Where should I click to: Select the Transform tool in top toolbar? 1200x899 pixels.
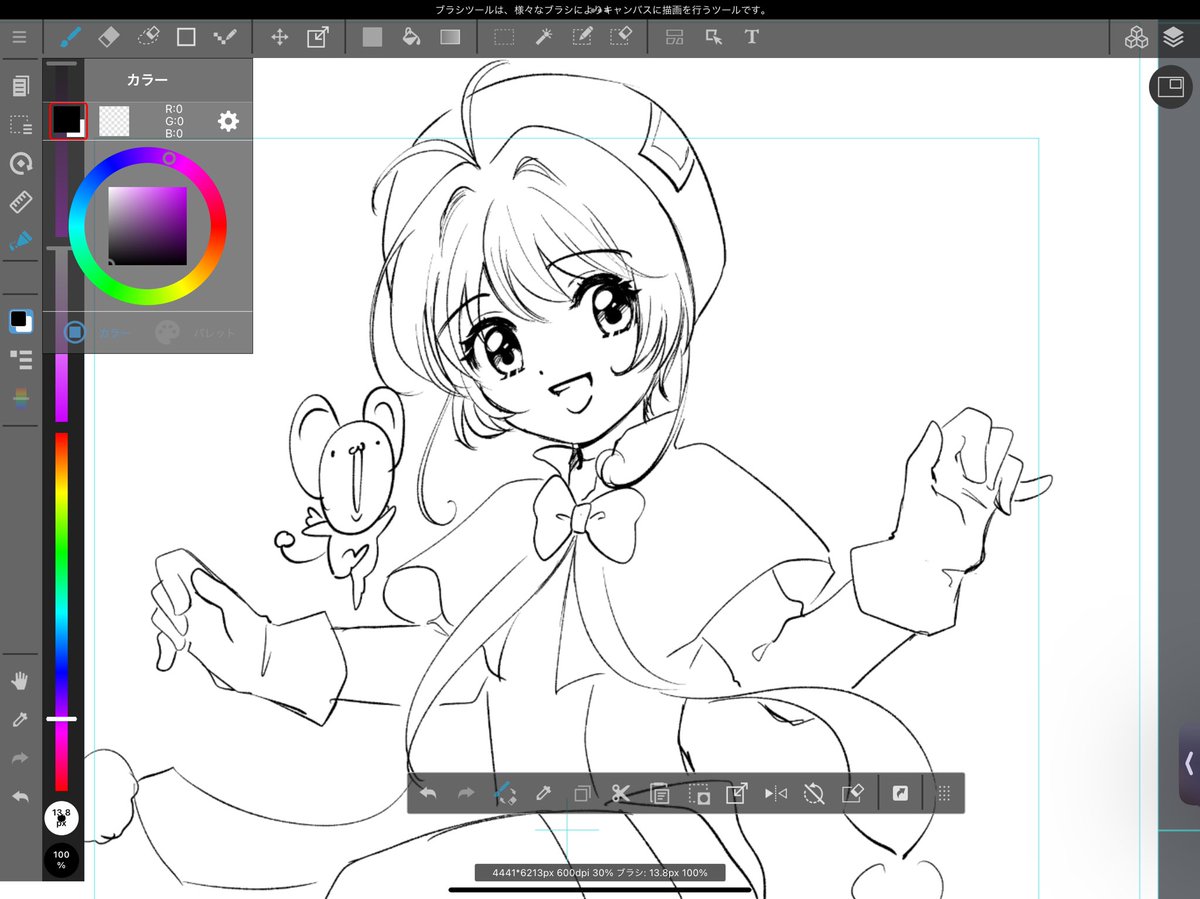click(x=317, y=37)
